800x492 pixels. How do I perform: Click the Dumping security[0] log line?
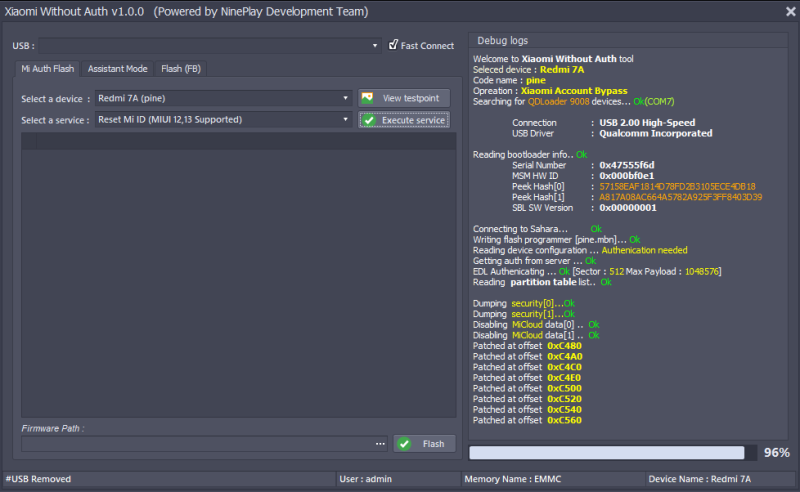pyautogui.click(x=523, y=303)
